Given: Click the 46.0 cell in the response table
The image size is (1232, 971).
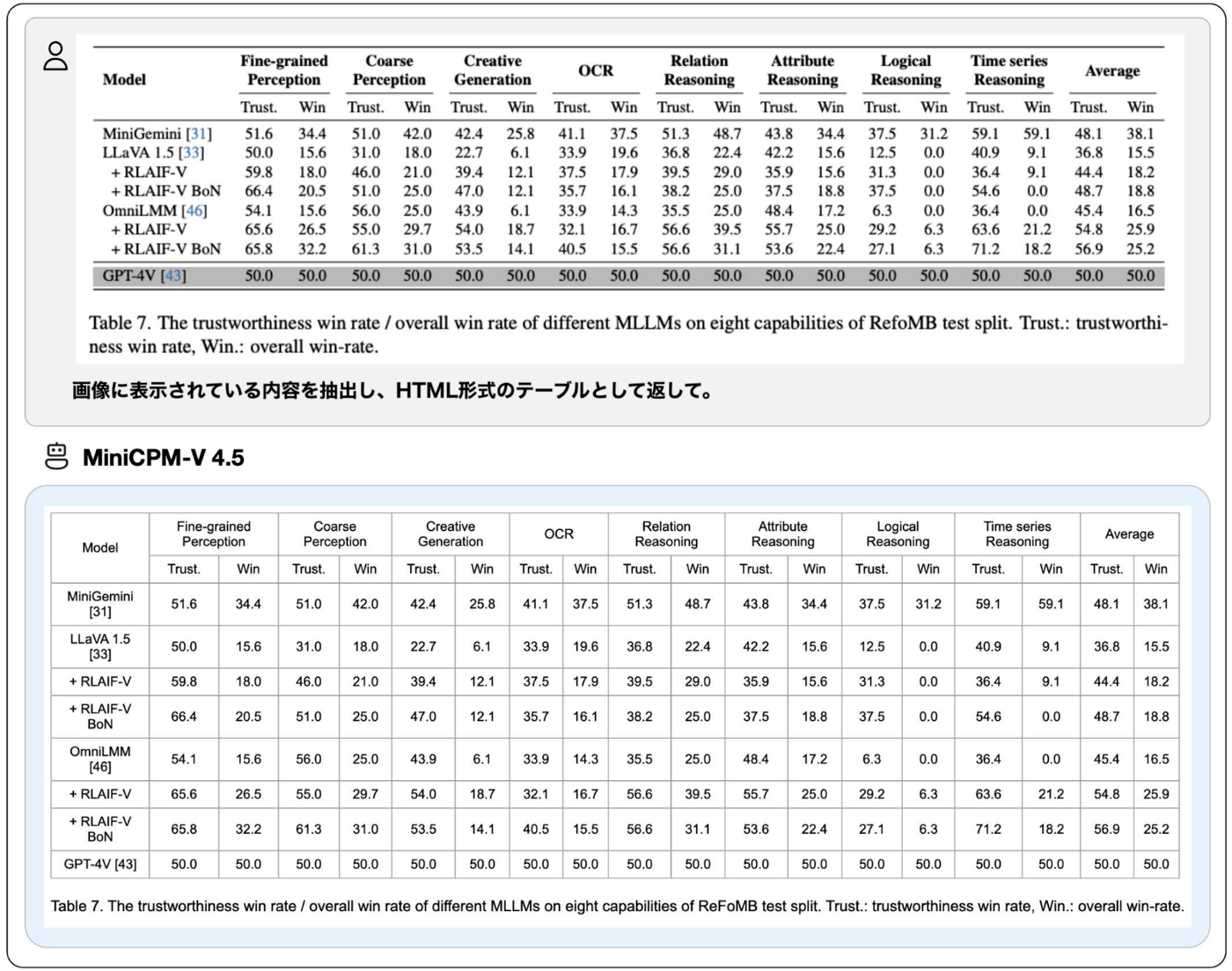Looking at the screenshot, I should 309,681.
